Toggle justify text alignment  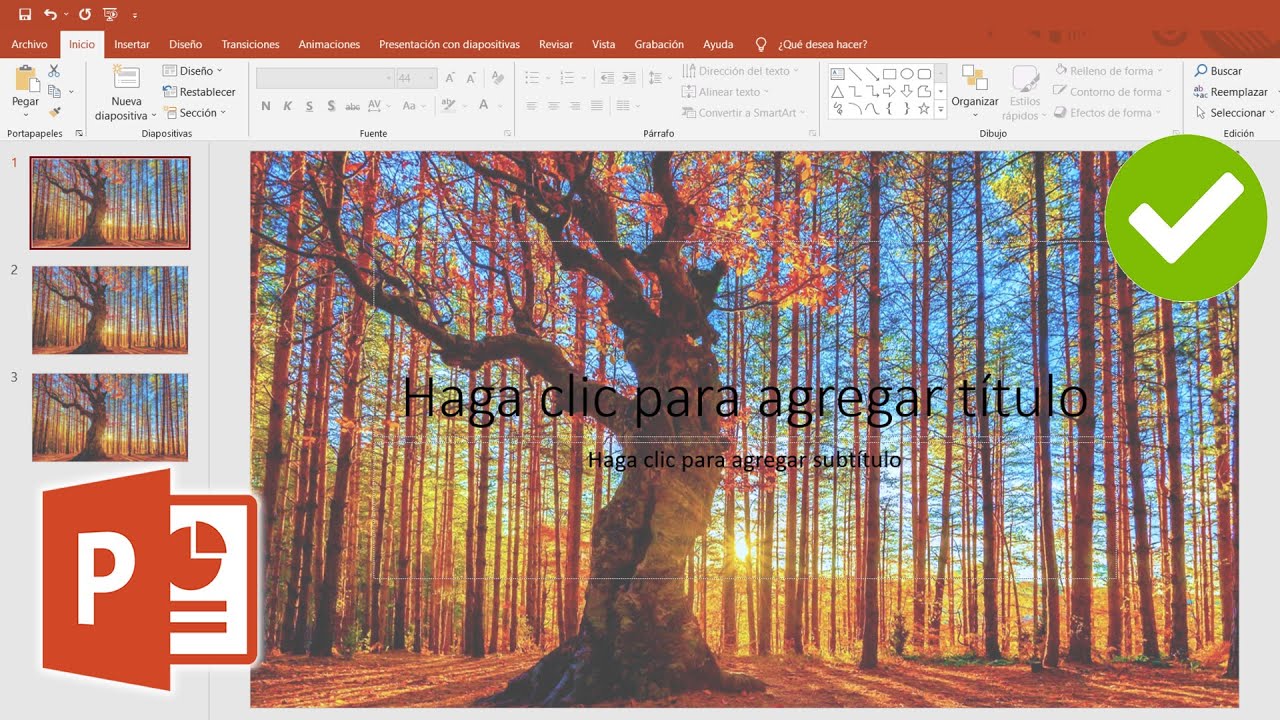point(597,106)
